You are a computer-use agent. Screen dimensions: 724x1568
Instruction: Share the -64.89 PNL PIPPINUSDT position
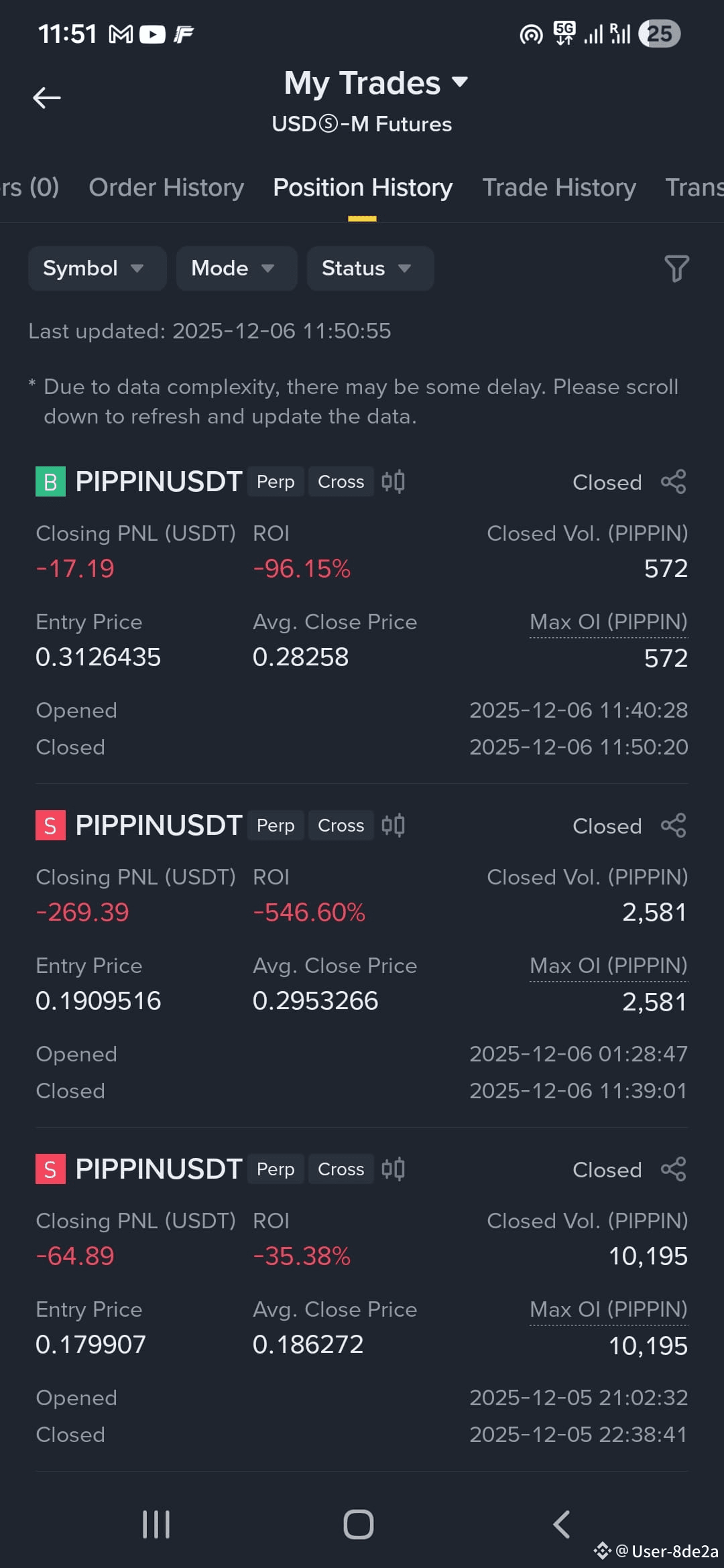[673, 1169]
